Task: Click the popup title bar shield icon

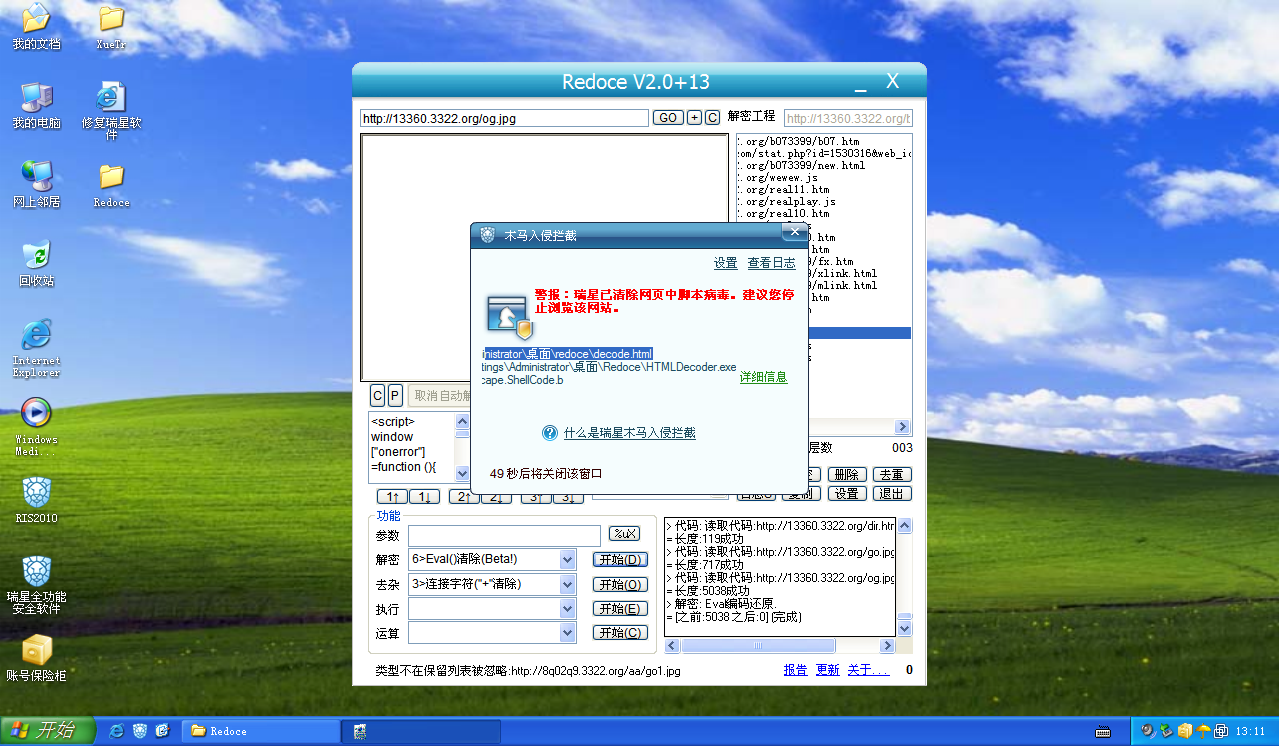Action: tap(488, 235)
